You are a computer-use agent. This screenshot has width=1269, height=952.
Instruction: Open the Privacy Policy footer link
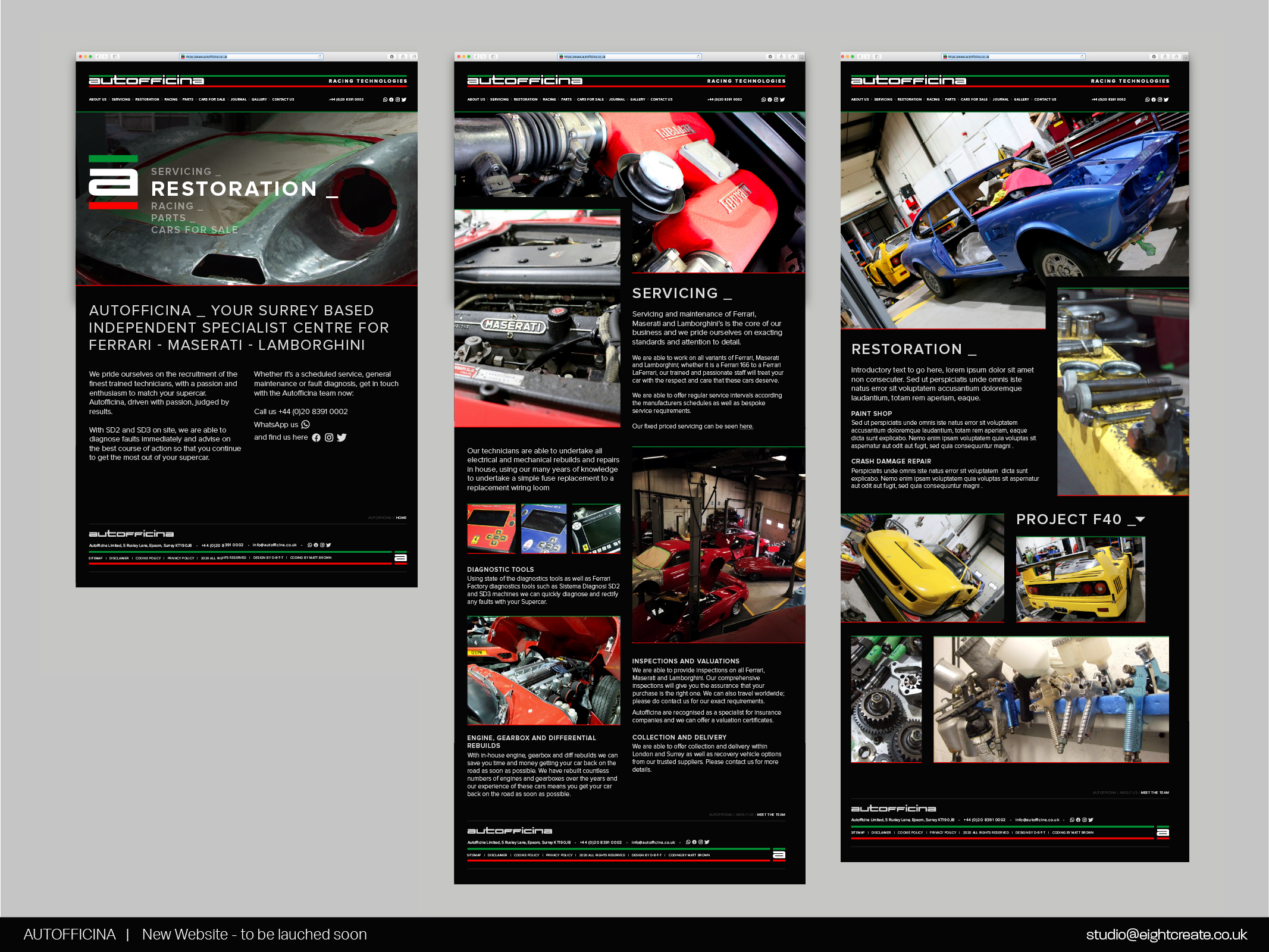(x=181, y=558)
